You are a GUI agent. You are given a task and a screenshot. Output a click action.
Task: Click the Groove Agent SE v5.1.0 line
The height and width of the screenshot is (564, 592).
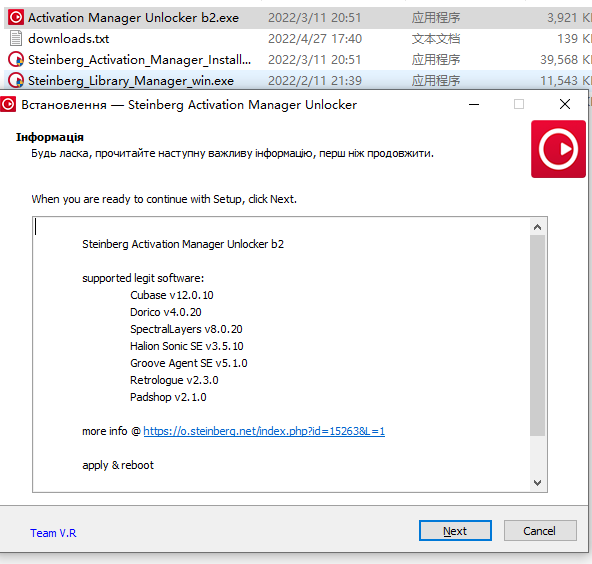[x=189, y=363]
